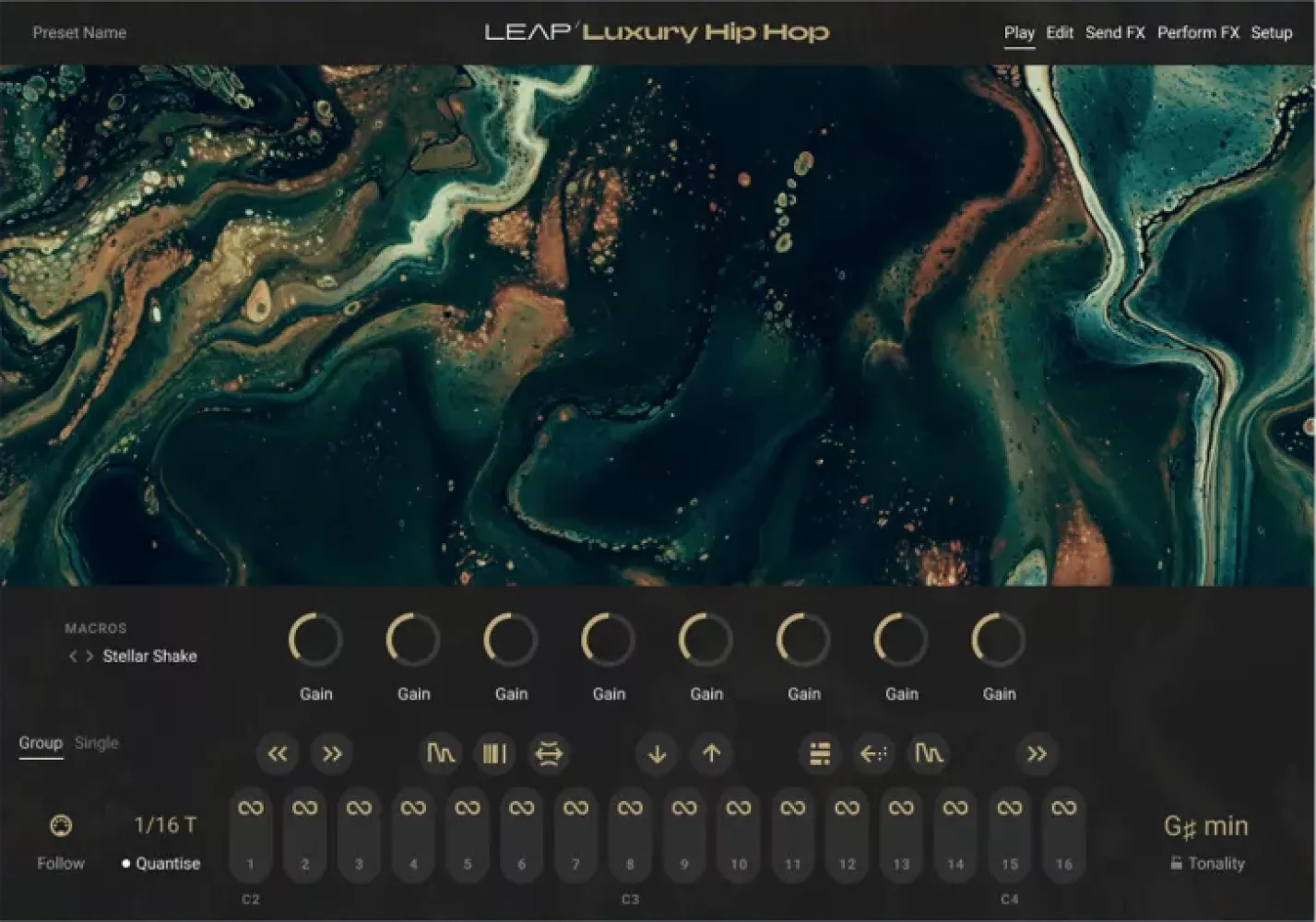Image resolution: width=1316 pixels, height=922 pixels.
Task: Click the dotted left-arrow retrigger icon
Action: (874, 753)
